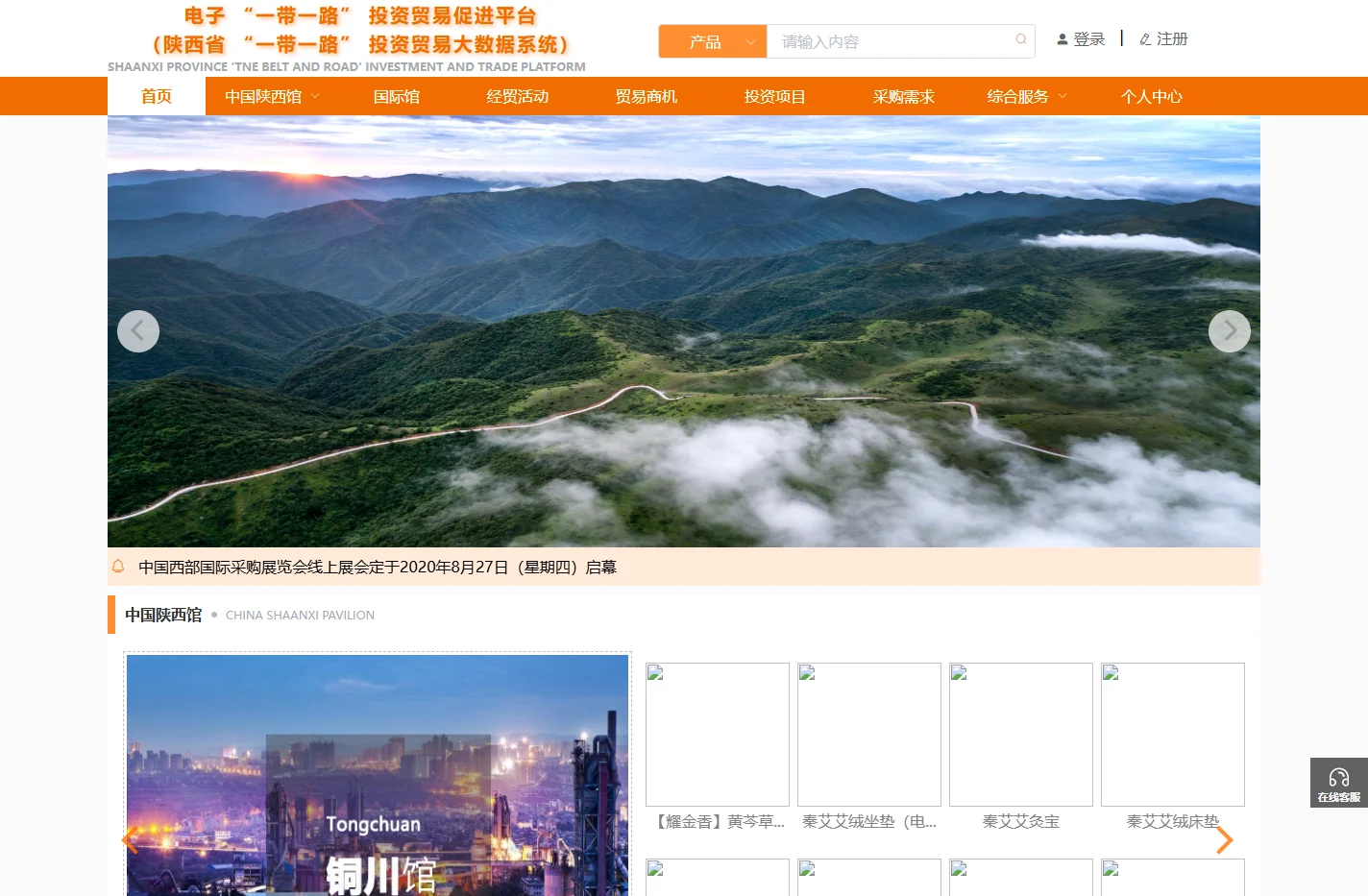1368x896 pixels.
Task: Open the 采购需求 menu item
Action: [x=904, y=96]
